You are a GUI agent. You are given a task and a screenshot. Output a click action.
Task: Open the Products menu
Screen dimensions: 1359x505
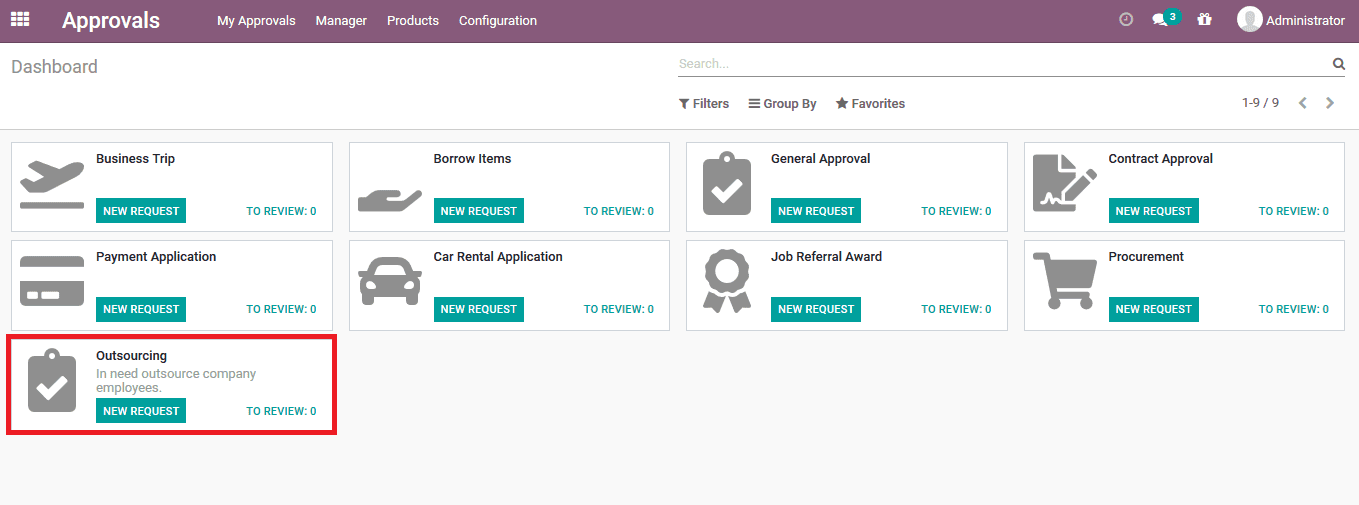(x=413, y=21)
